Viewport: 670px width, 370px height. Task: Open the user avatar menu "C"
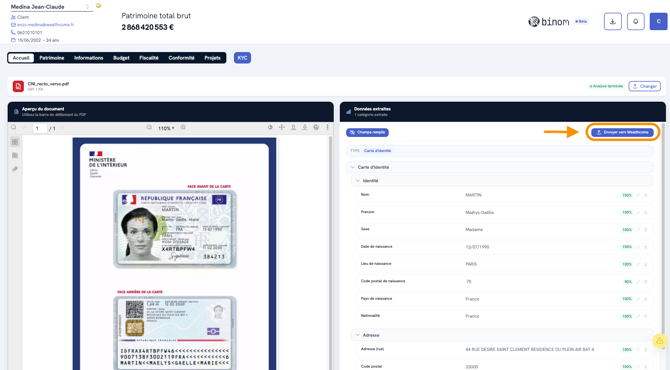click(658, 21)
